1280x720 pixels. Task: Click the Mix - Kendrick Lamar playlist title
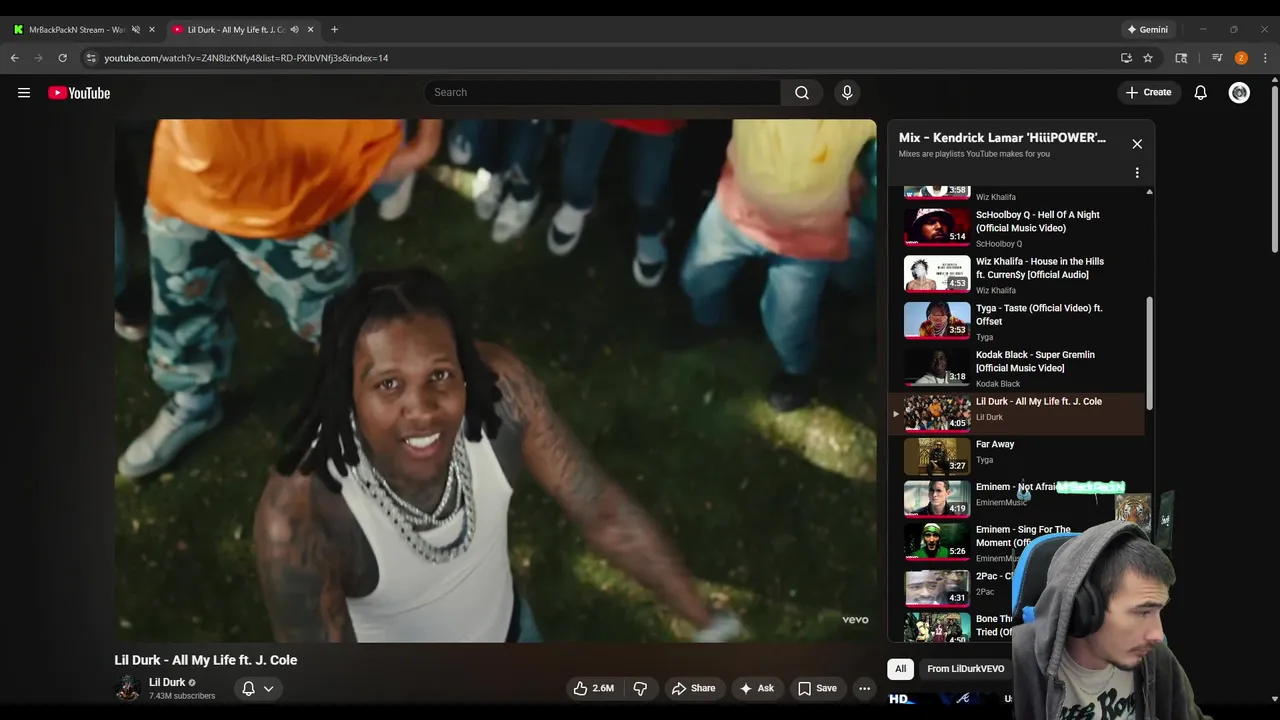(1002, 138)
